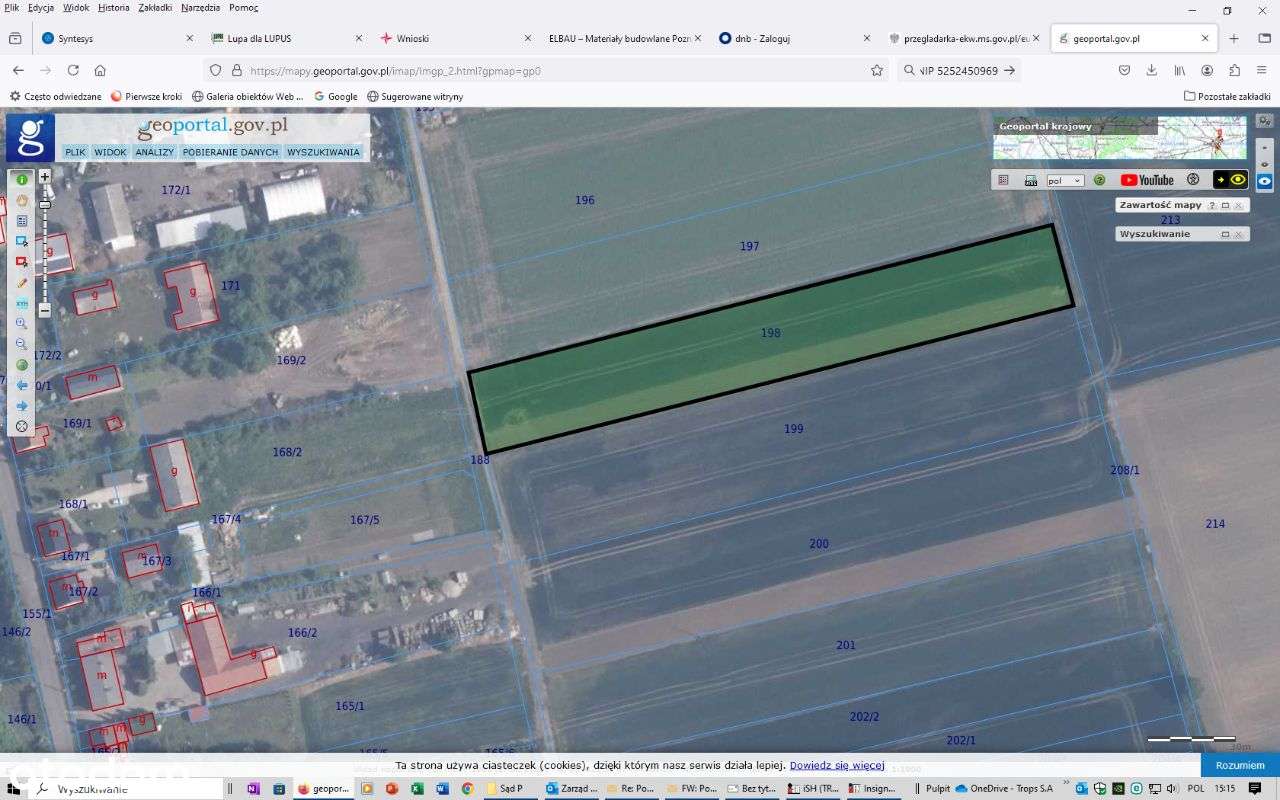Open the 'Pozostałe zakładki' bookmarks folder
Viewport: 1280px width, 800px height.
(1227, 96)
